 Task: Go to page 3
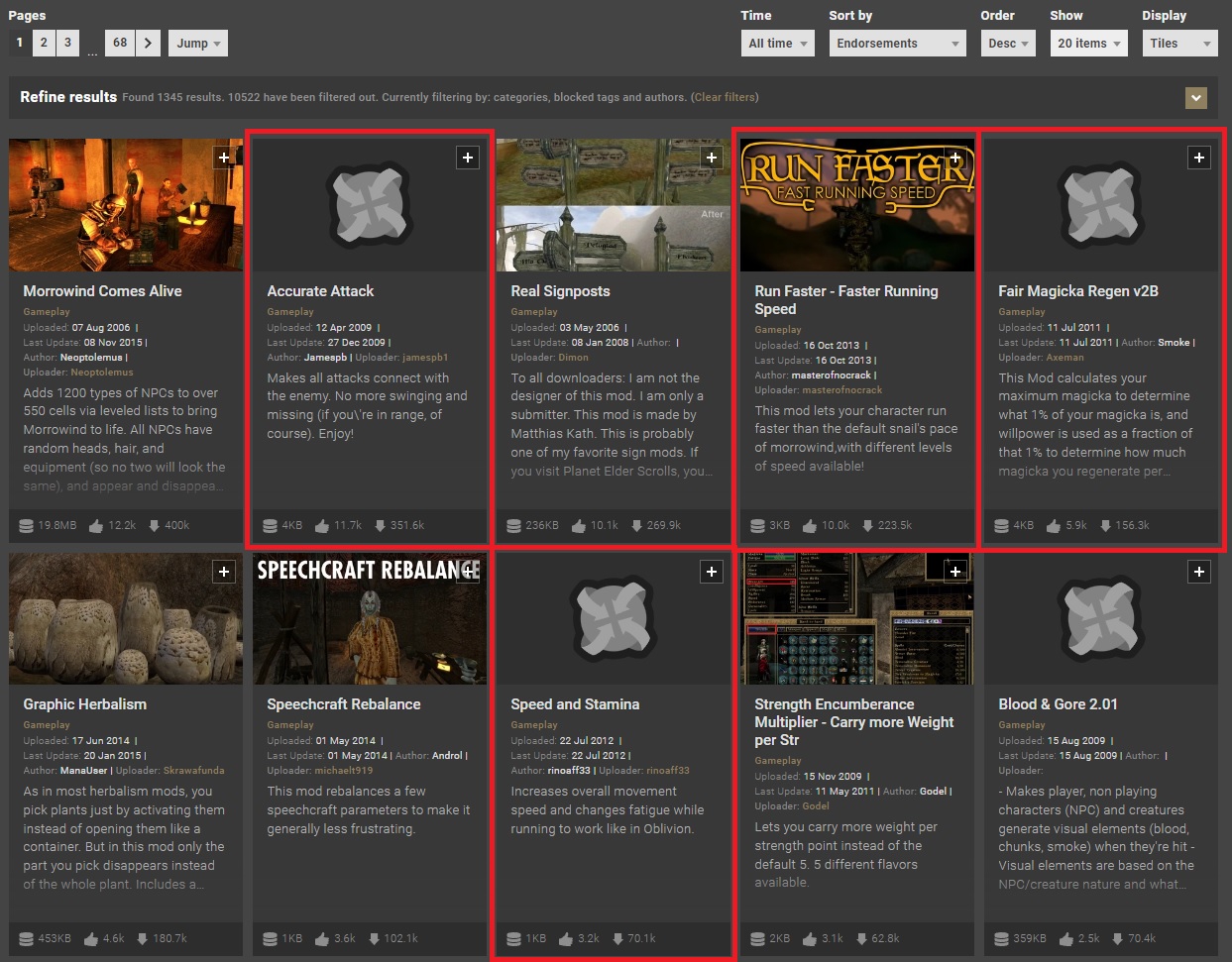pyautogui.click(x=67, y=43)
